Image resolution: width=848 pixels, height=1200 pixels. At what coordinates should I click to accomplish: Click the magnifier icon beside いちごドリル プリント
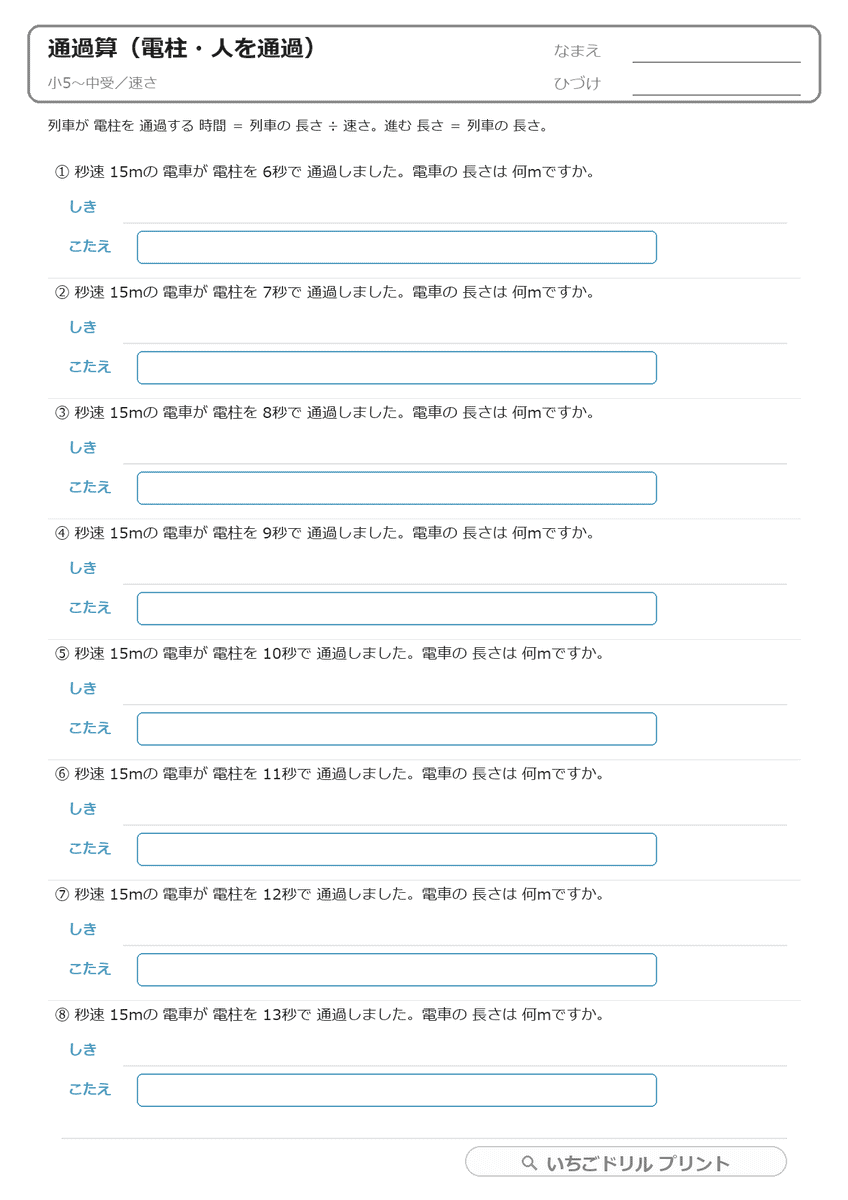tap(529, 1163)
